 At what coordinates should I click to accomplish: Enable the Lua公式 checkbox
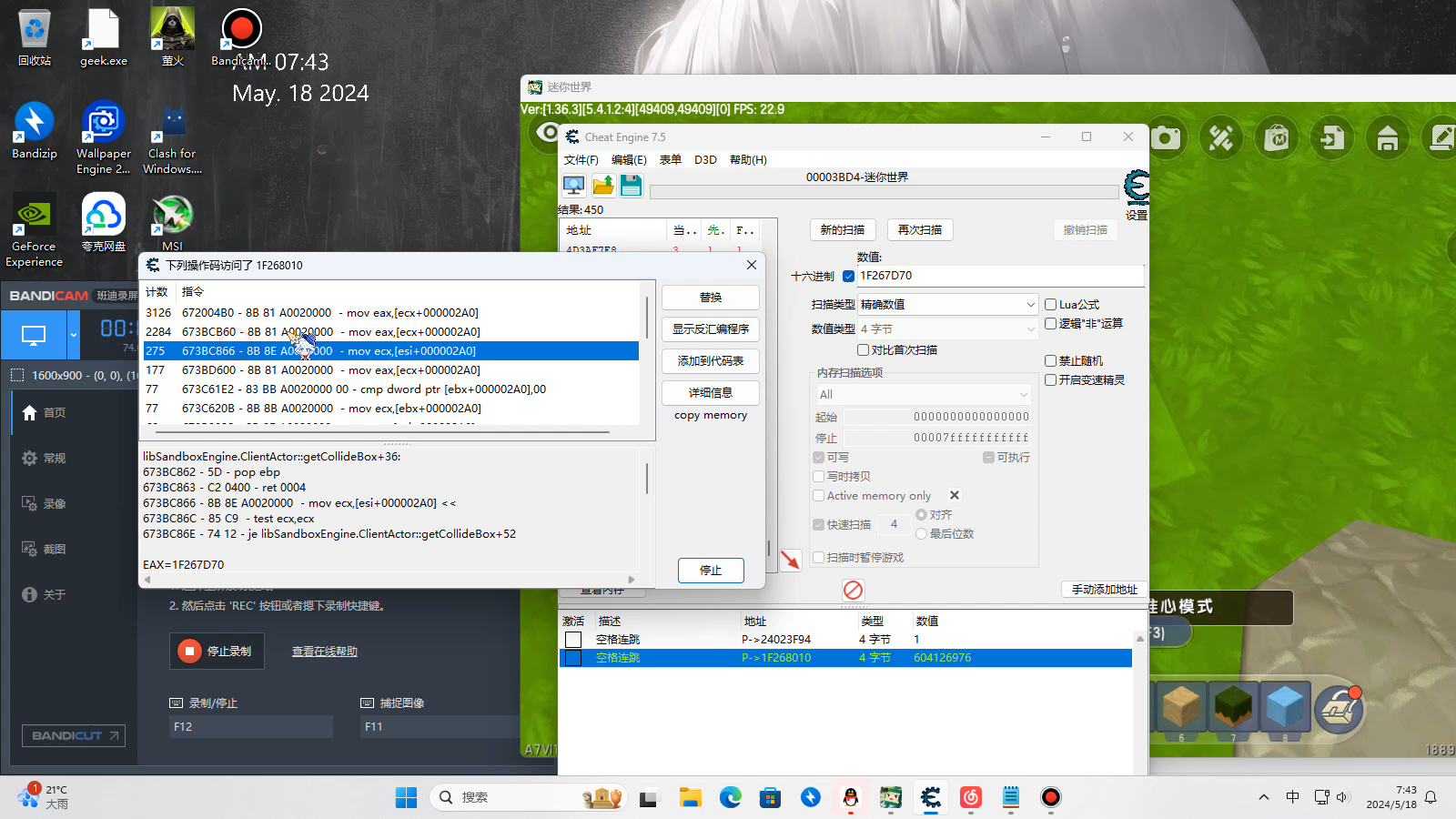click(x=1050, y=305)
